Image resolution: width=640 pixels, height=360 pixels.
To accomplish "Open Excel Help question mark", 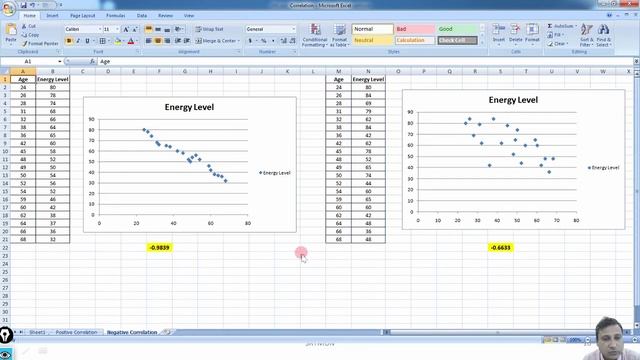I will pos(609,15).
